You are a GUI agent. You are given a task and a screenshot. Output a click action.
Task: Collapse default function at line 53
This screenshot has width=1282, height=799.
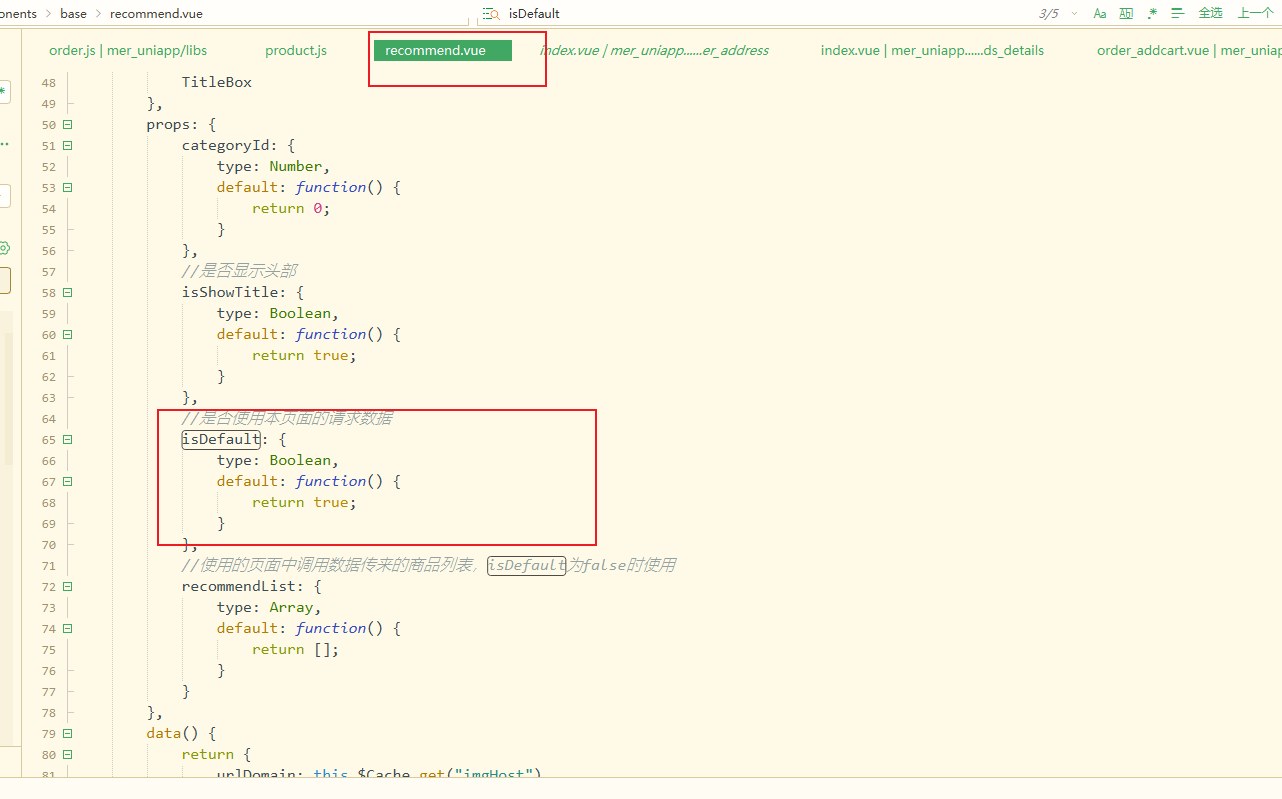(x=68, y=188)
